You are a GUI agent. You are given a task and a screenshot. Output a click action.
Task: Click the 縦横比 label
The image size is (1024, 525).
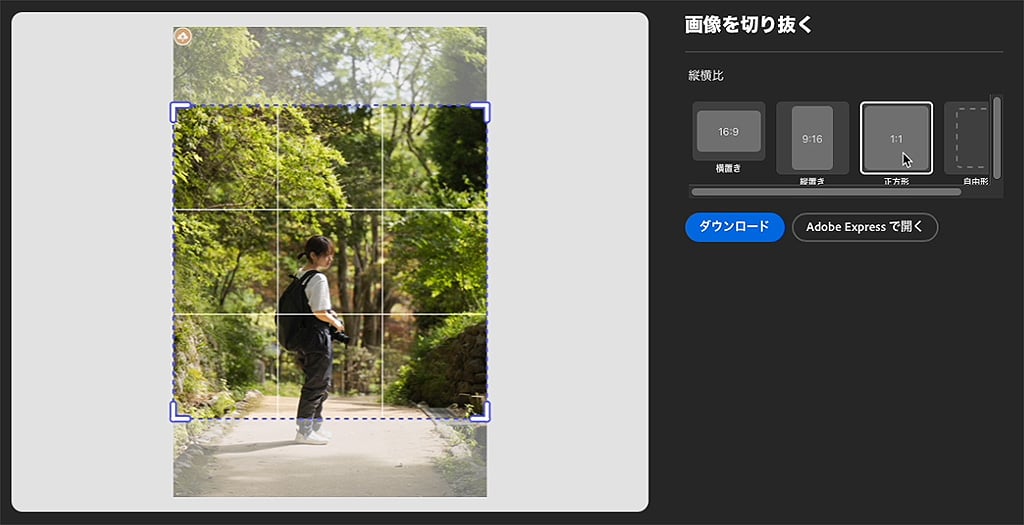[x=706, y=76]
